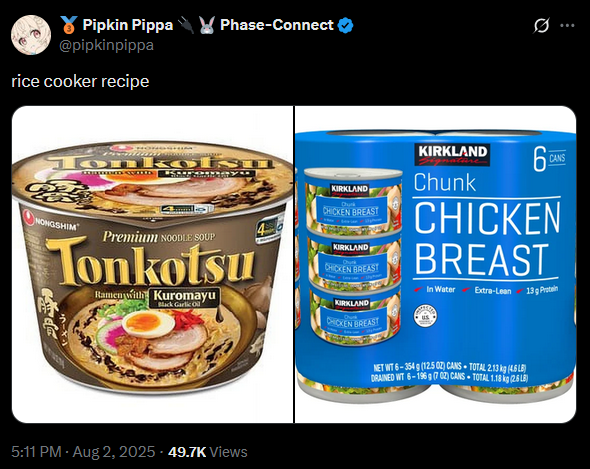Open the three-dot more options menu

567,26
